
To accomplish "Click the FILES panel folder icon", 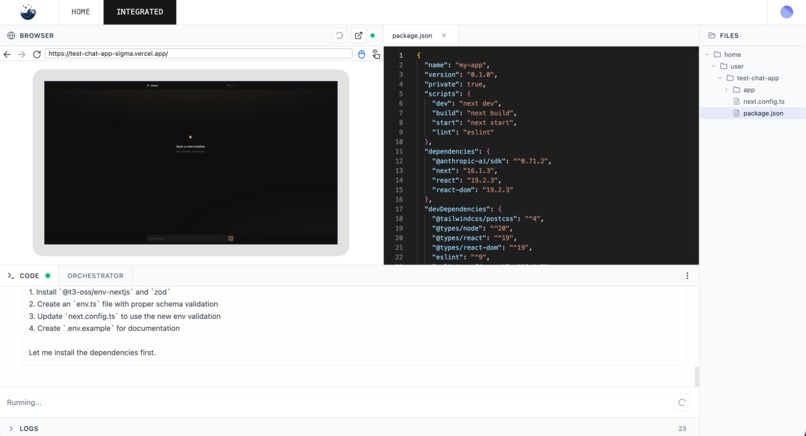I will pyautogui.click(x=711, y=35).
